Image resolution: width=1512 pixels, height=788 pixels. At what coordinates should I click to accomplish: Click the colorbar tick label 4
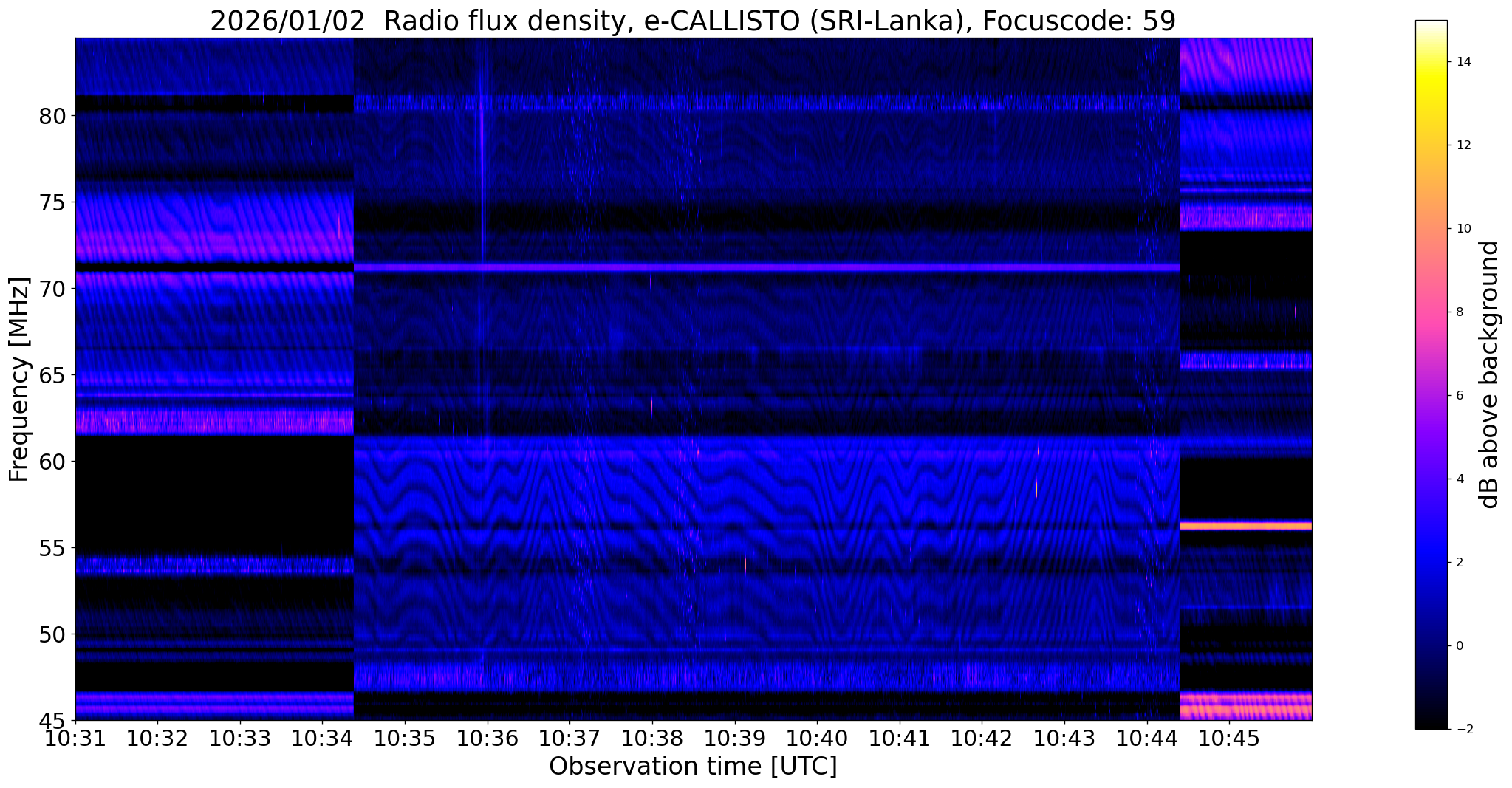click(1458, 479)
